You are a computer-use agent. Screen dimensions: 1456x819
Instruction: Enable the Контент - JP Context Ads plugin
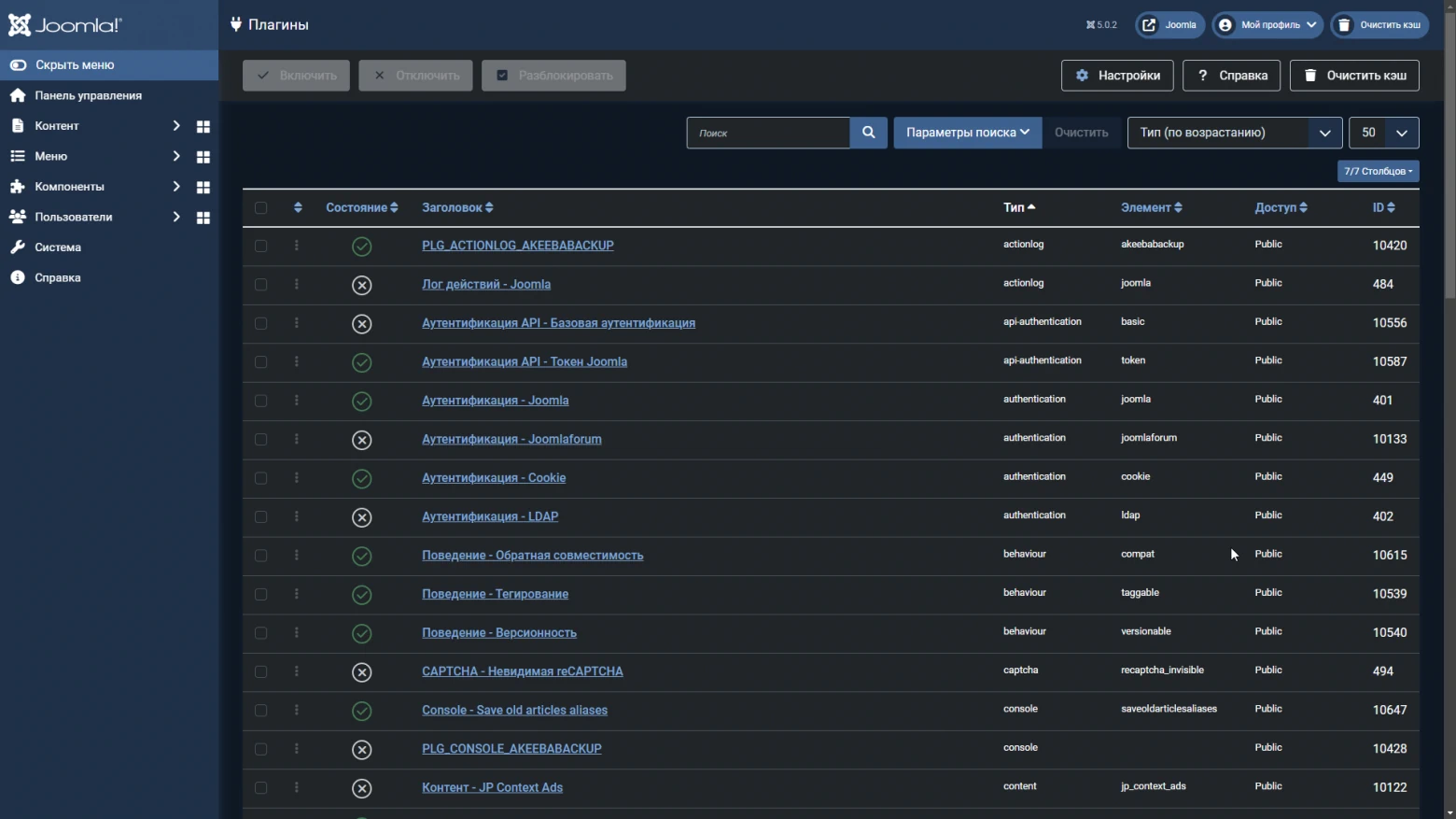pos(362,788)
